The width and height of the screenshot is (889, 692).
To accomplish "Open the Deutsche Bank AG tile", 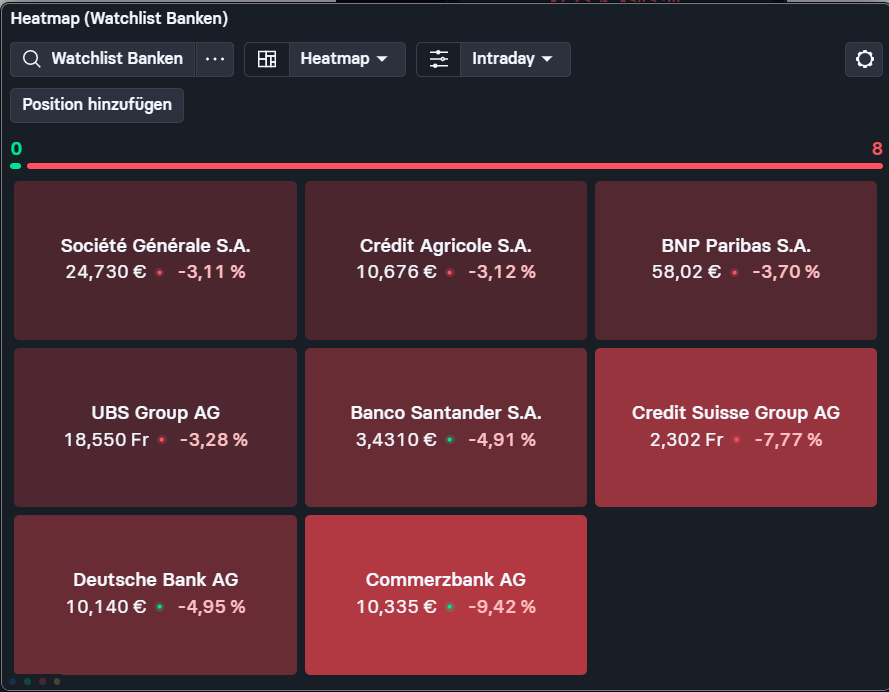I will point(155,595).
